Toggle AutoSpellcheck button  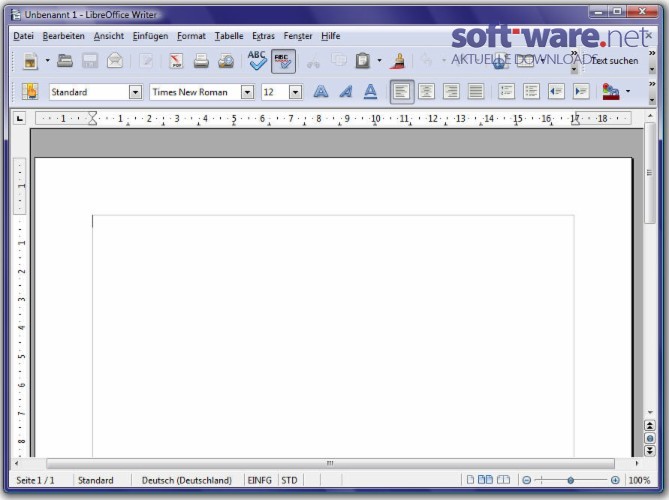[x=283, y=61]
